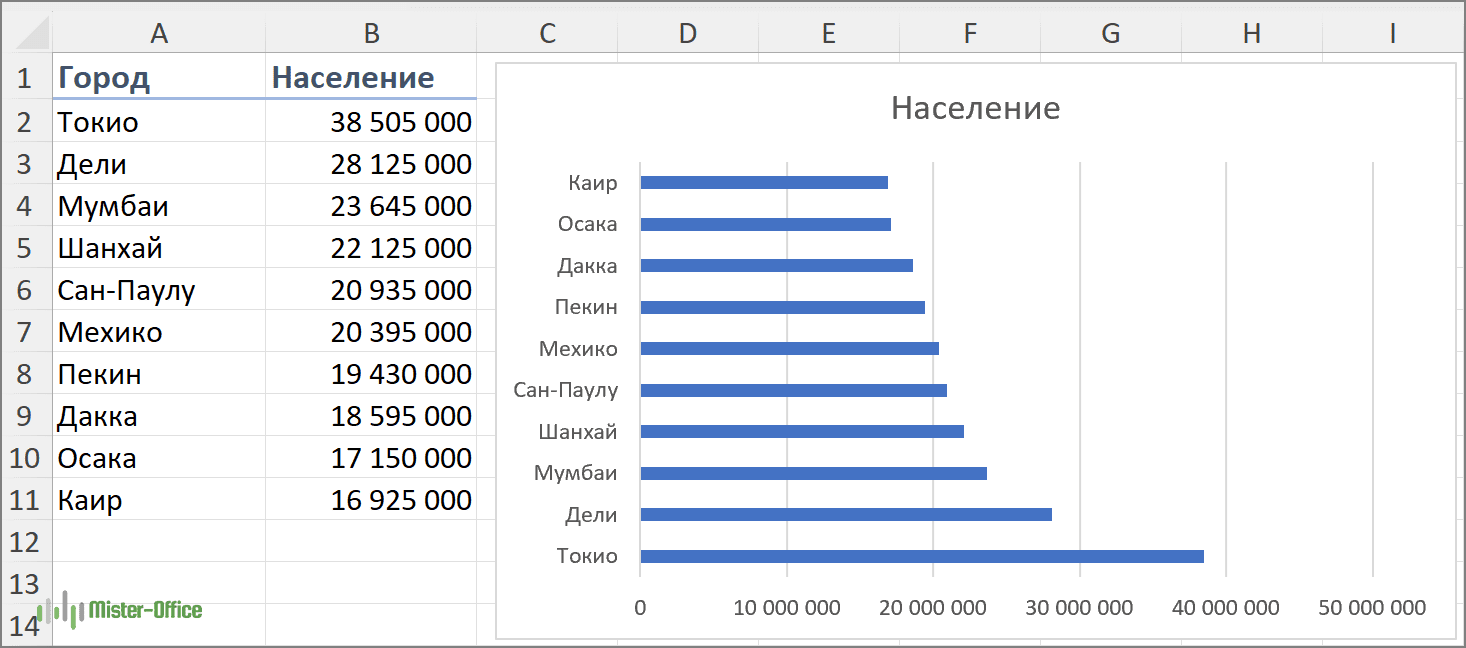Select column I header

click(1392, 33)
